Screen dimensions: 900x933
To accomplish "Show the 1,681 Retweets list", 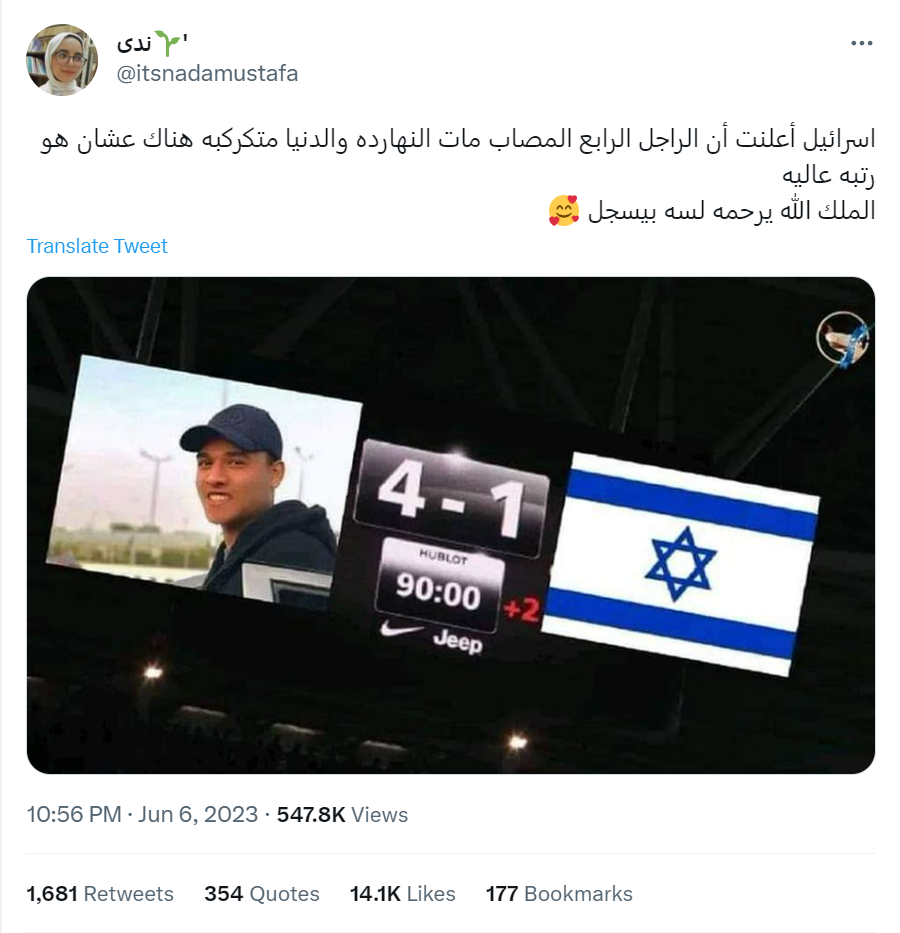I will click(x=100, y=893).
